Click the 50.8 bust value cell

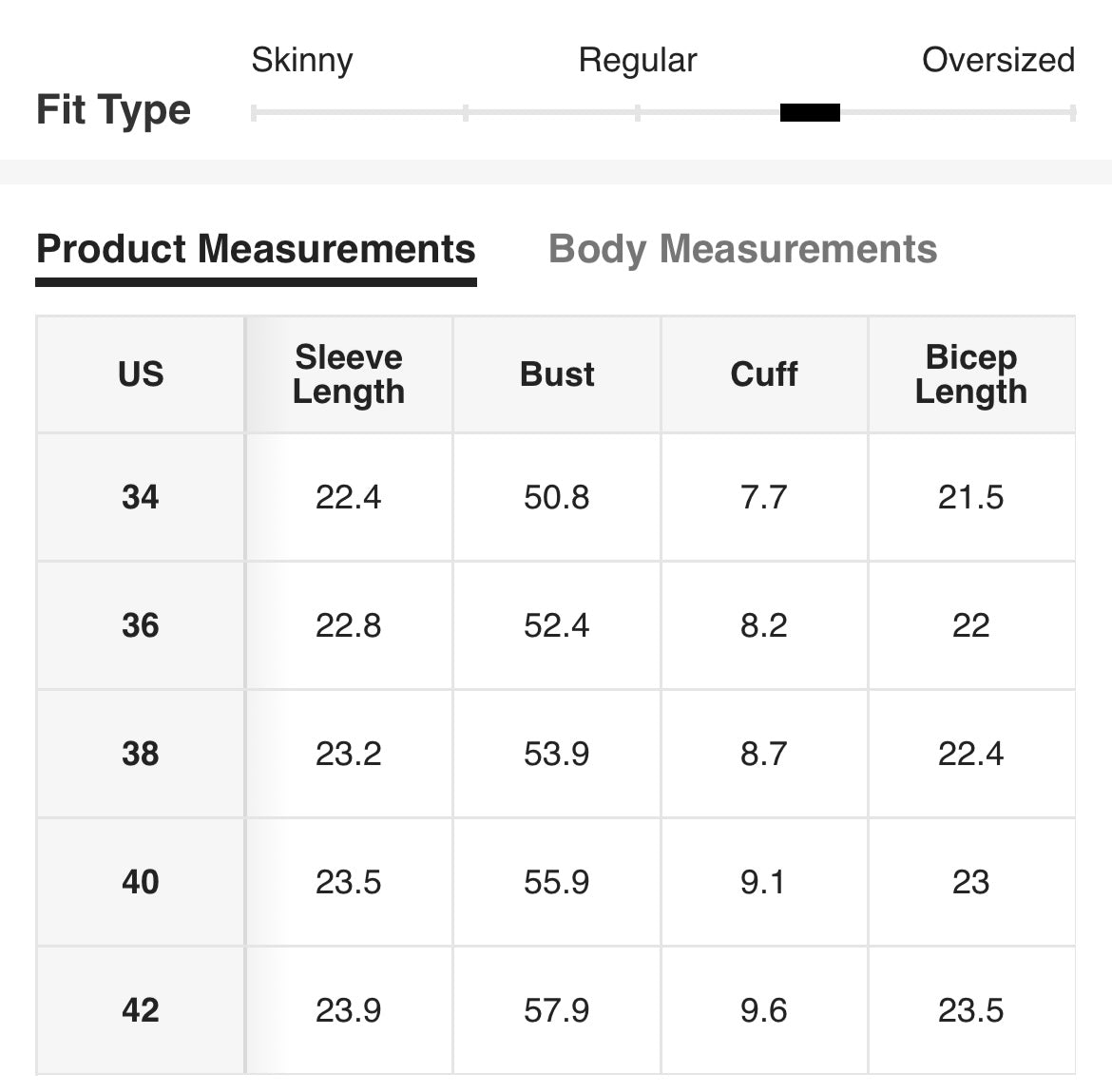click(x=557, y=497)
